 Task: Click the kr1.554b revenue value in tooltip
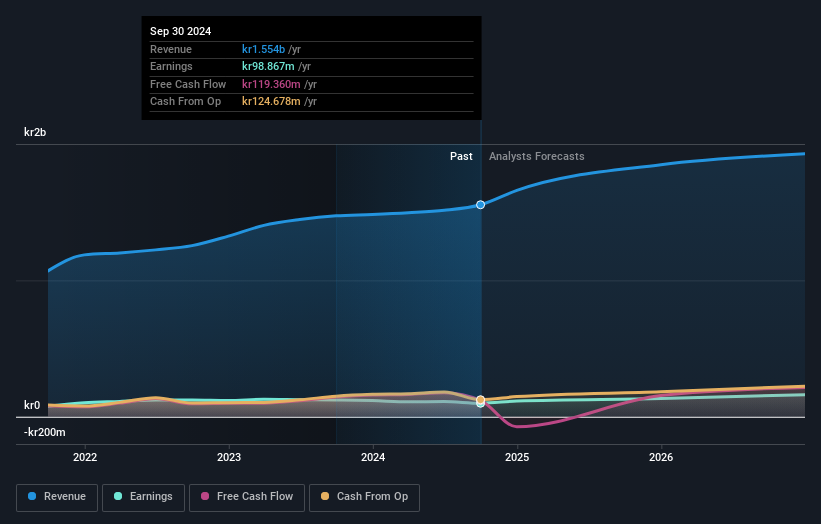(x=263, y=49)
